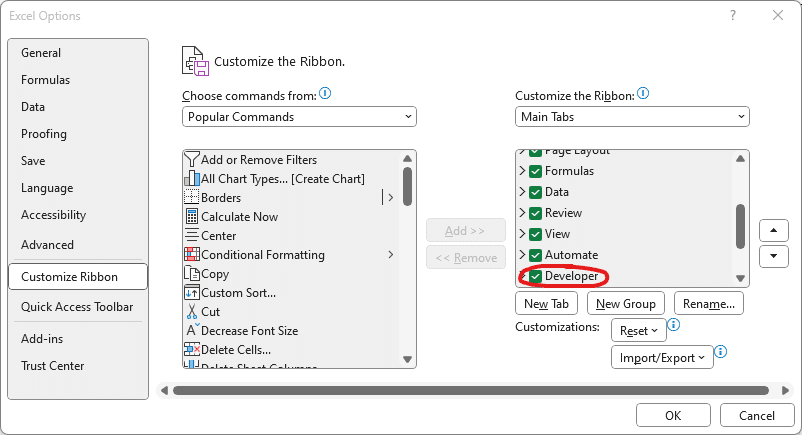Disable the Review tab checkbox

click(536, 213)
